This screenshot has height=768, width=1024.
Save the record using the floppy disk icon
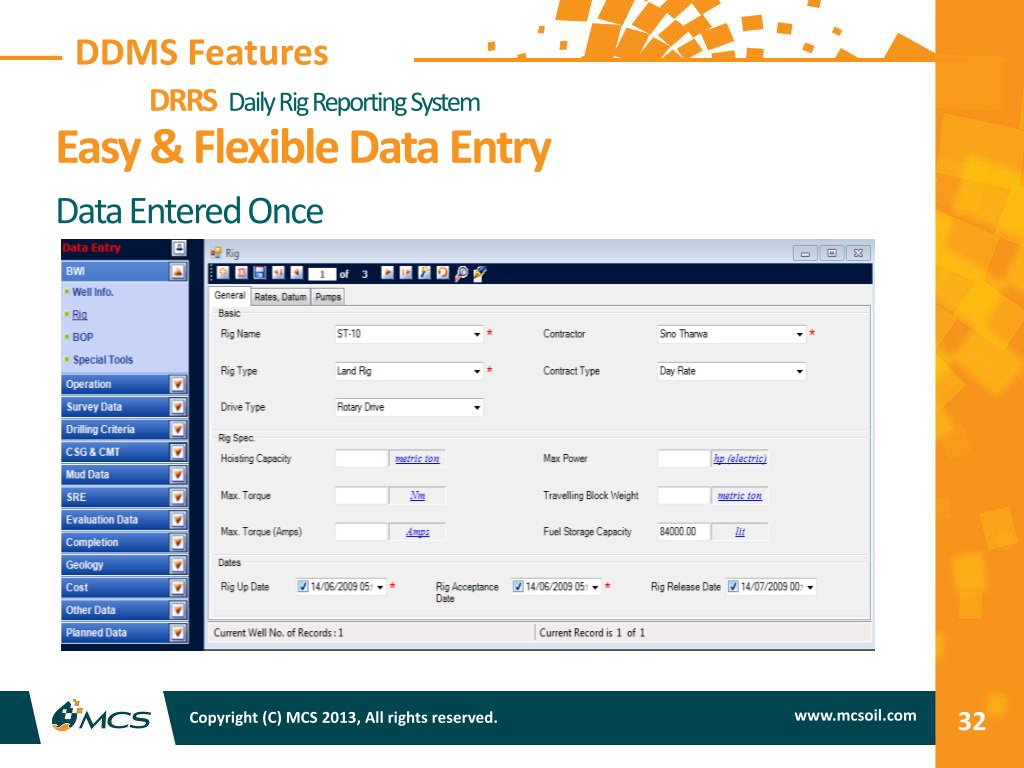click(259, 273)
